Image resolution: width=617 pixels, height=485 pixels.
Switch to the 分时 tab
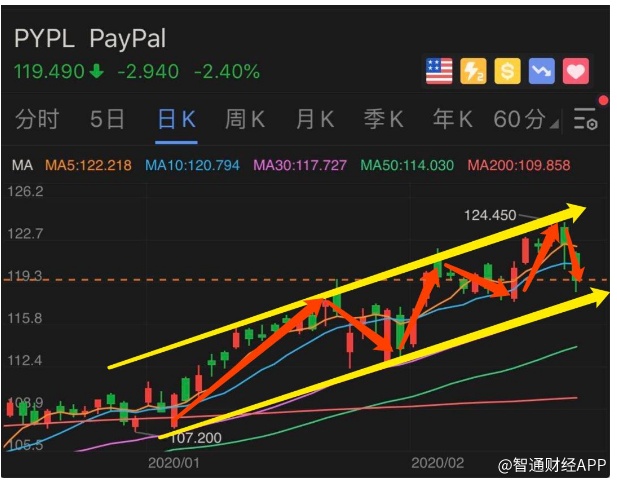click(x=37, y=119)
